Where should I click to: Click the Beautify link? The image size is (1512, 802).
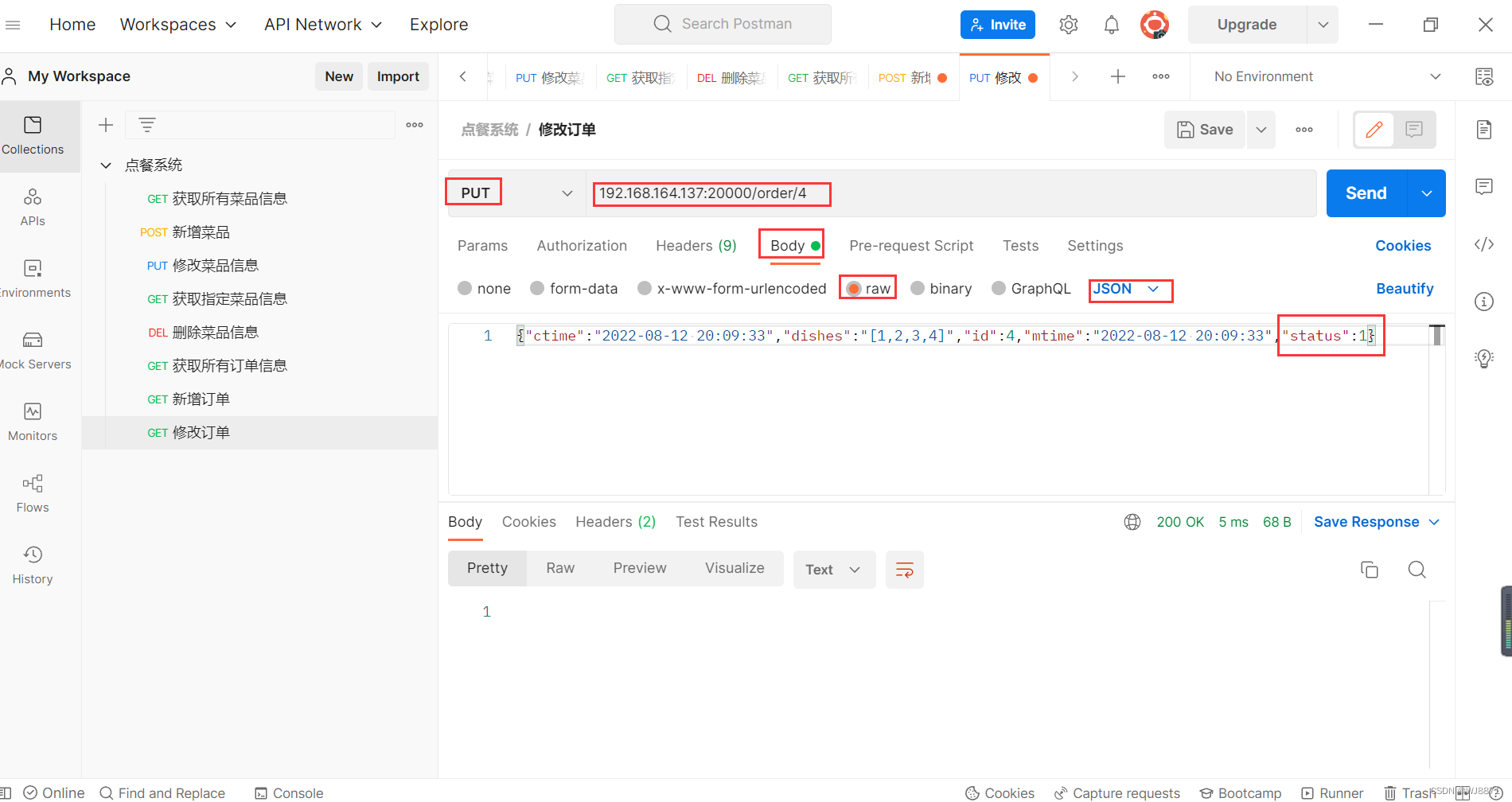tap(1405, 288)
